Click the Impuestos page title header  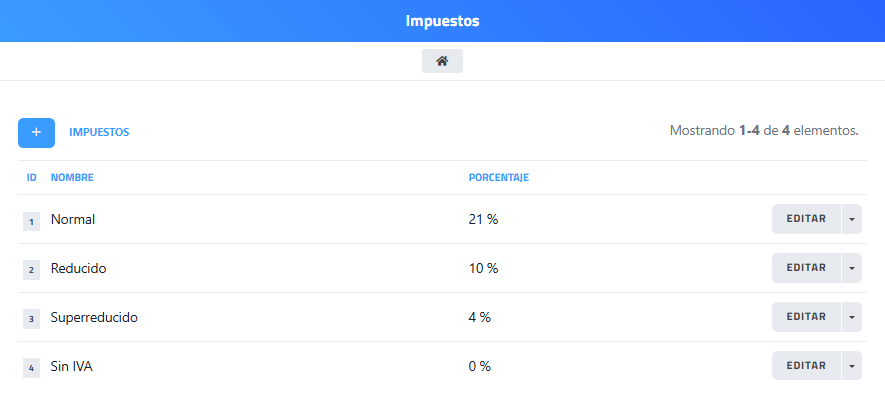click(x=442, y=21)
